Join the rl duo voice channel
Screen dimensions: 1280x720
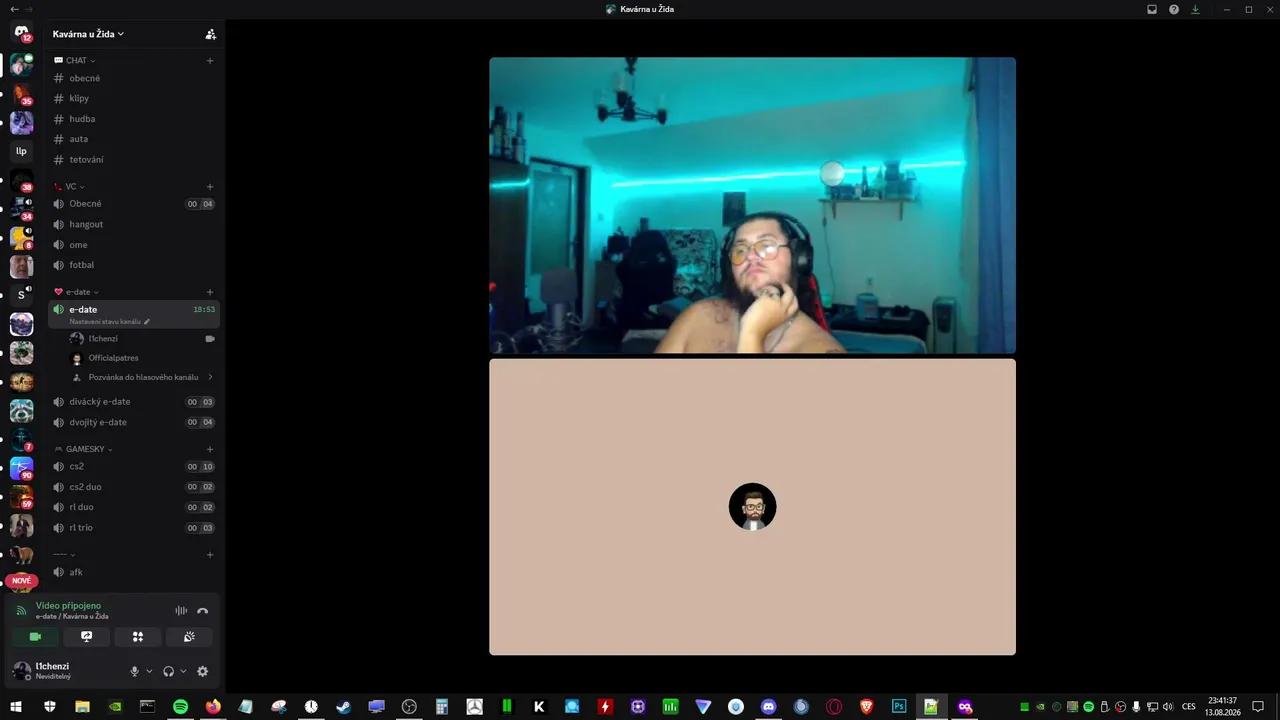pos(134,507)
